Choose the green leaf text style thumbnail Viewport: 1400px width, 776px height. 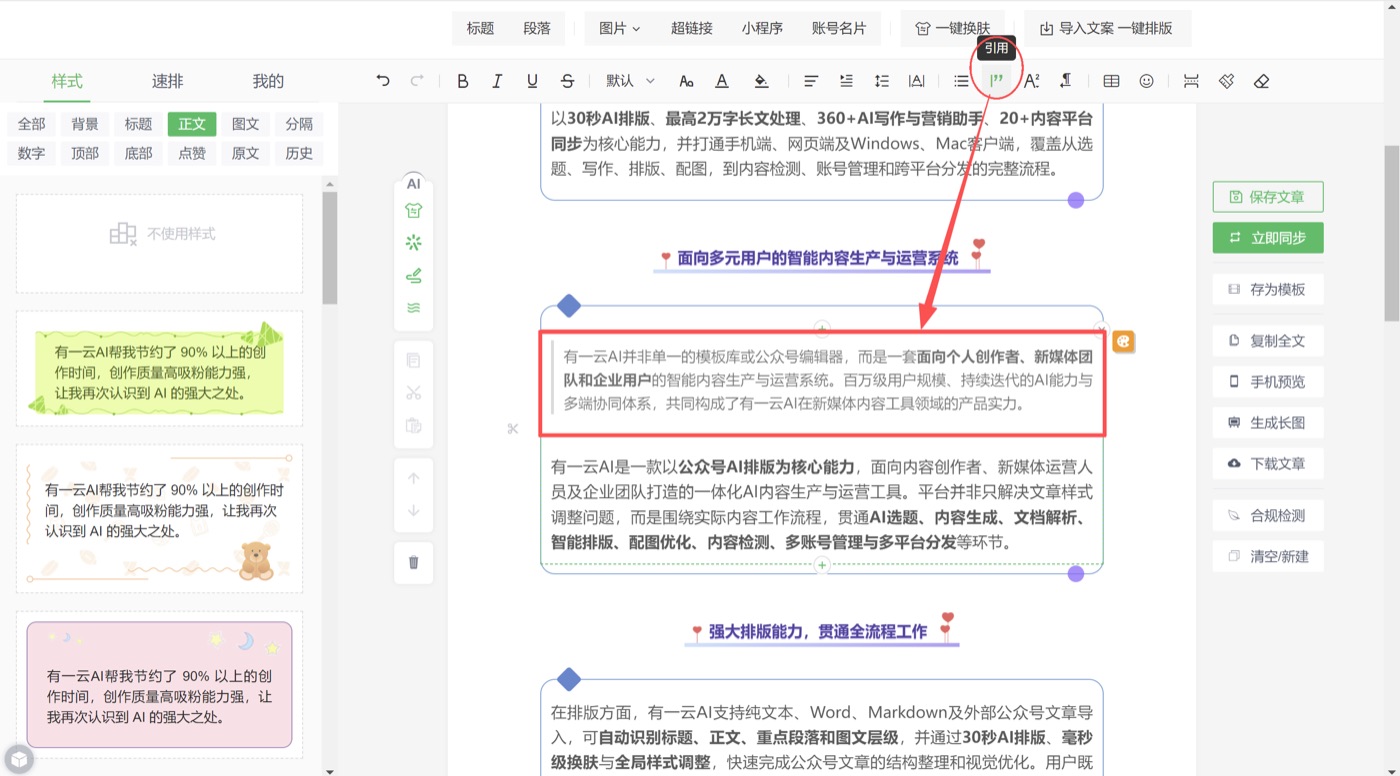160,368
